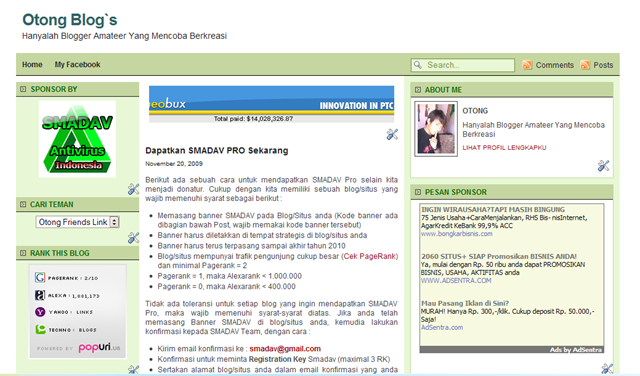Click the SMADAV Antivirus Indonesia banner
The height and width of the screenshot is (376, 640).
(x=77, y=139)
